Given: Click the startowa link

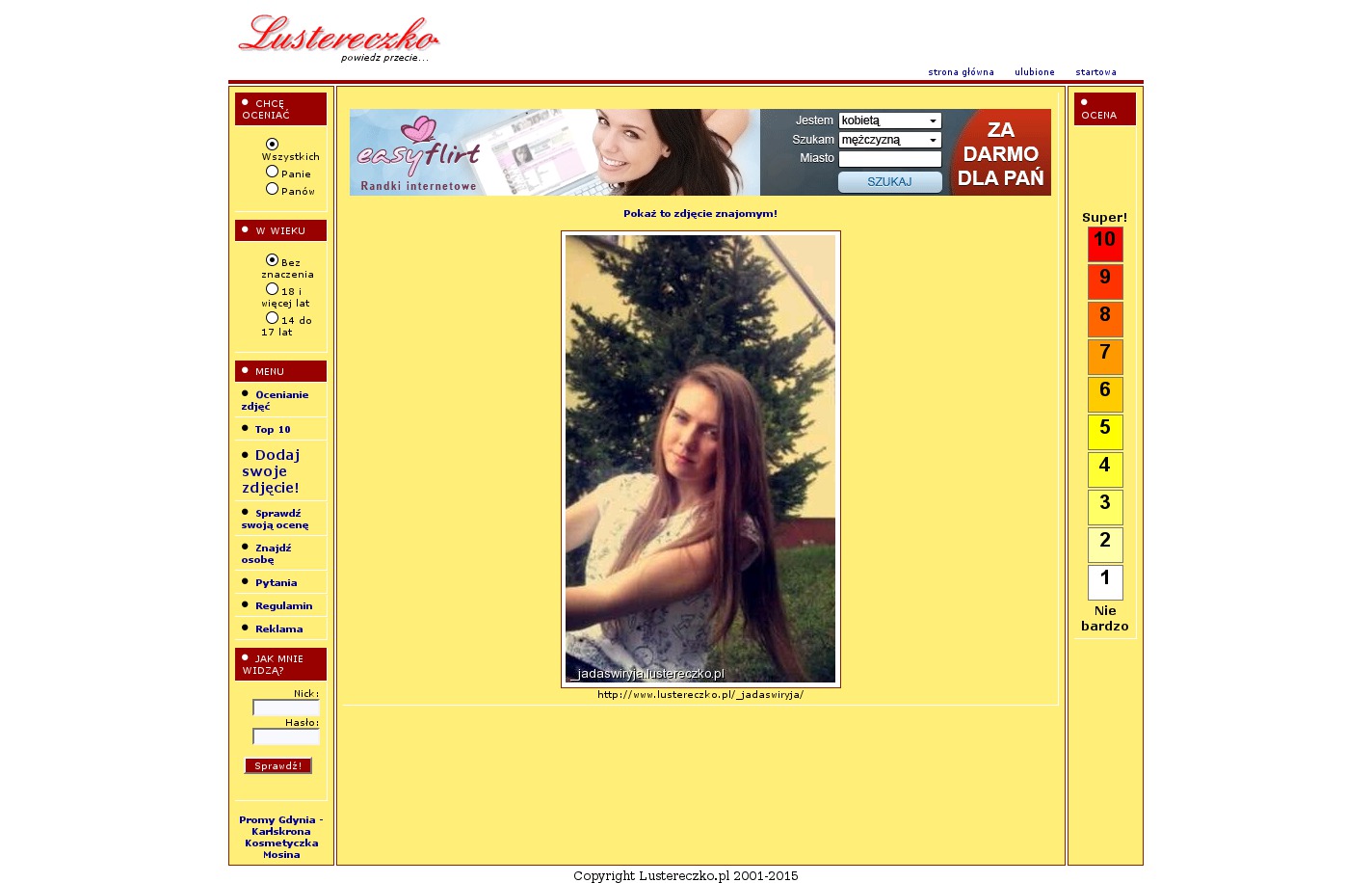Looking at the screenshot, I should coord(1096,72).
